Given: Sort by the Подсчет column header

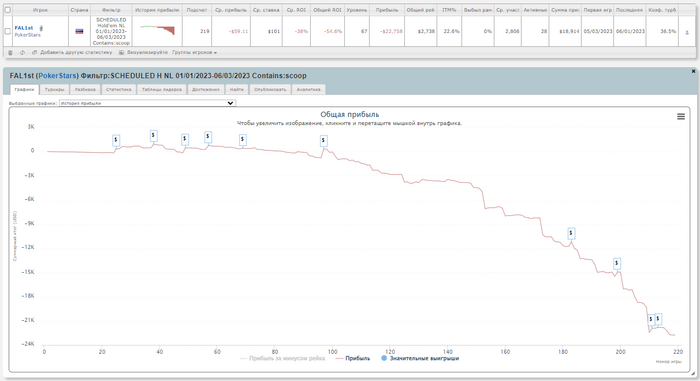Looking at the screenshot, I should point(197,10).
